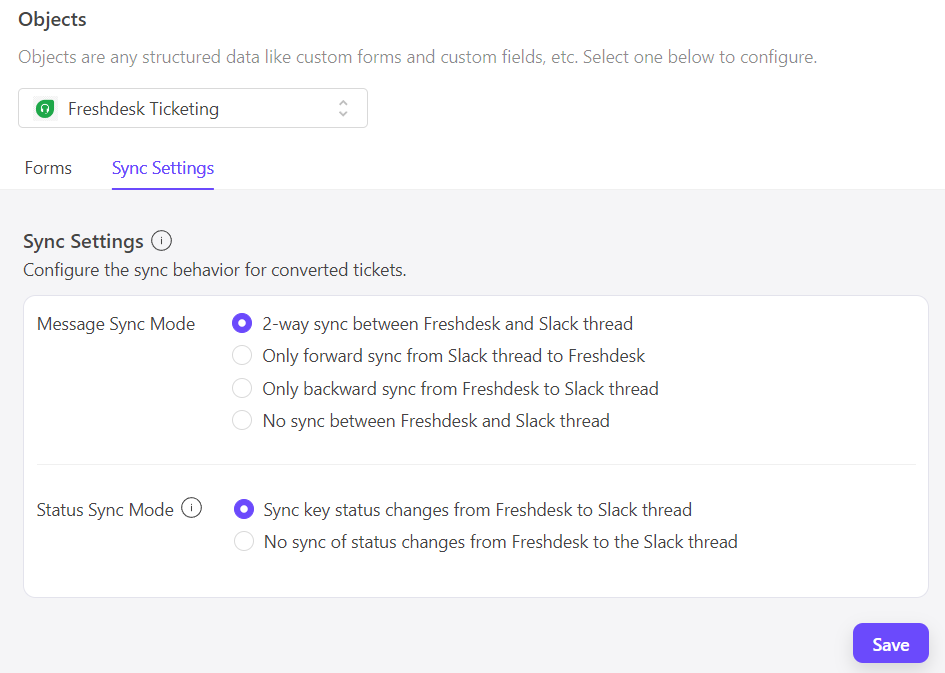This screenshot has height=673, width=945.
Task: Pick only backward sync from Freshdesk to Slack
Action: 242,388
